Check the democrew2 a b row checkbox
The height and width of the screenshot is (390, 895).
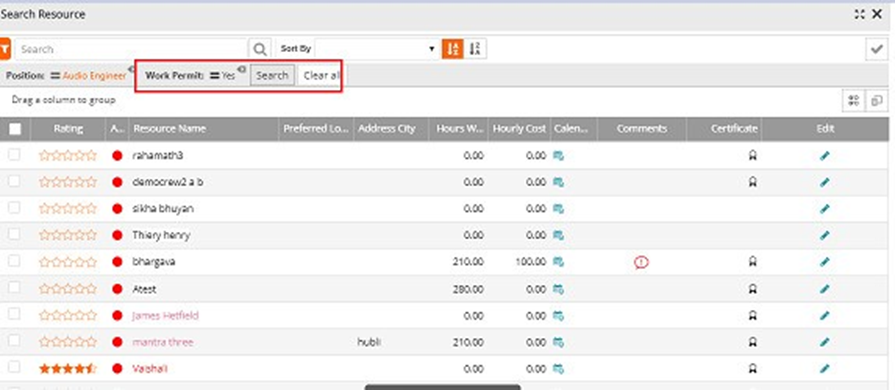click(x=14, y=181)
